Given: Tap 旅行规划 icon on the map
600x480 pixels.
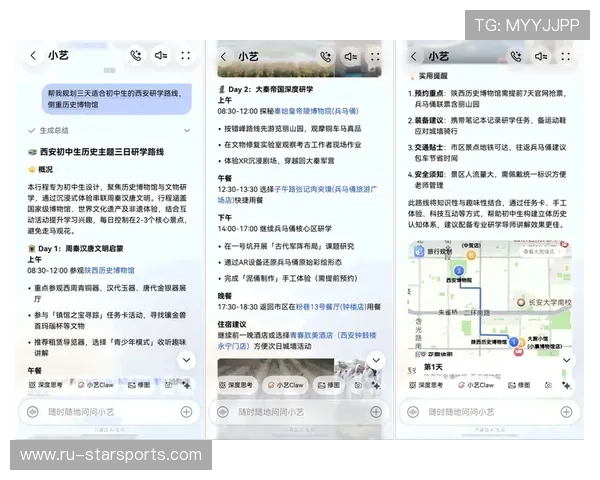Looking at the screenshot, I should click(420, 251).
